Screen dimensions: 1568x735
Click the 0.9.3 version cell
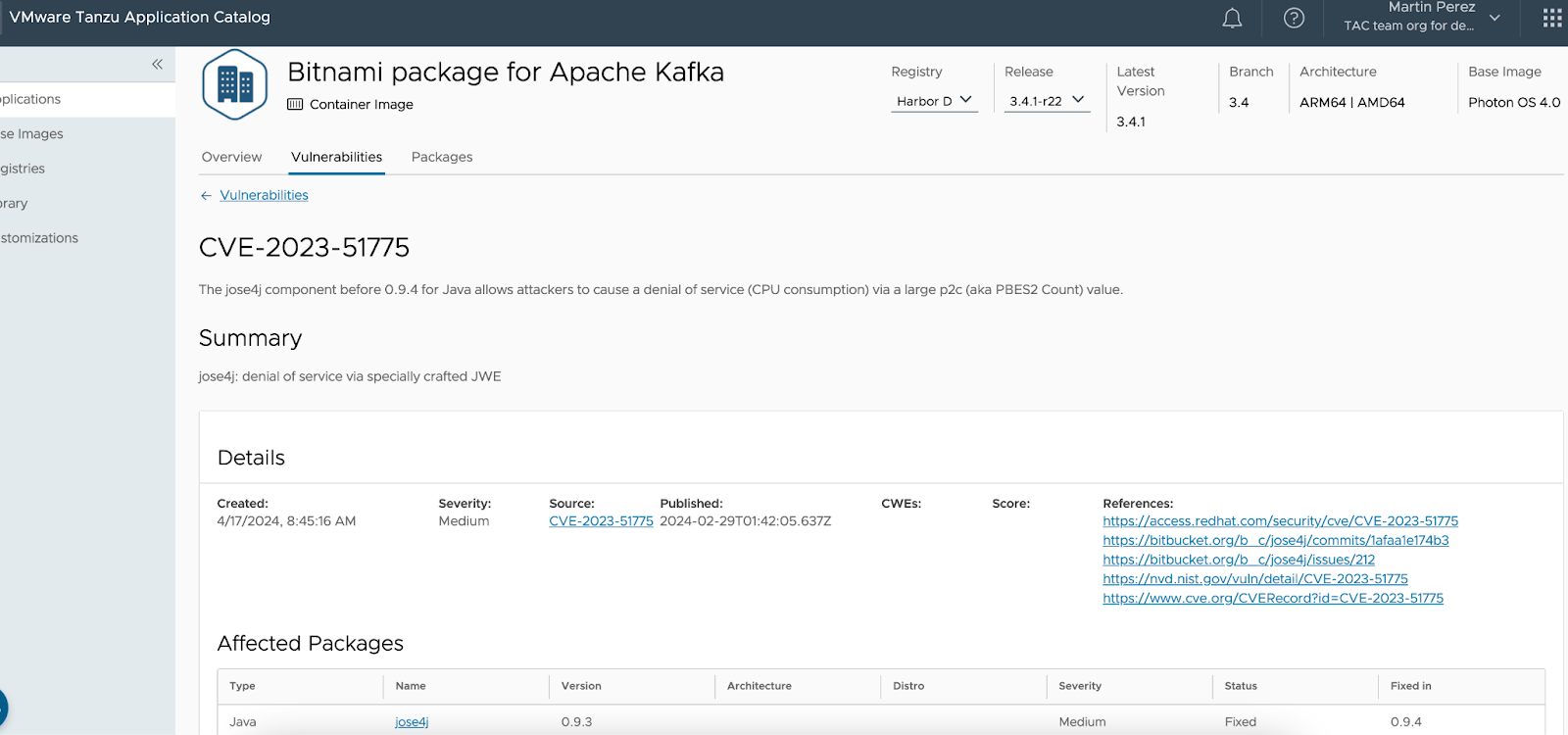(576, 722)
